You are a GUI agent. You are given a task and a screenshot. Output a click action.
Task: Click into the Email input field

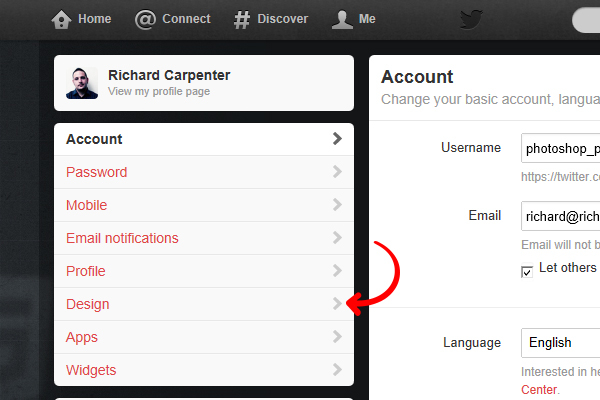[x=561, y=216]
